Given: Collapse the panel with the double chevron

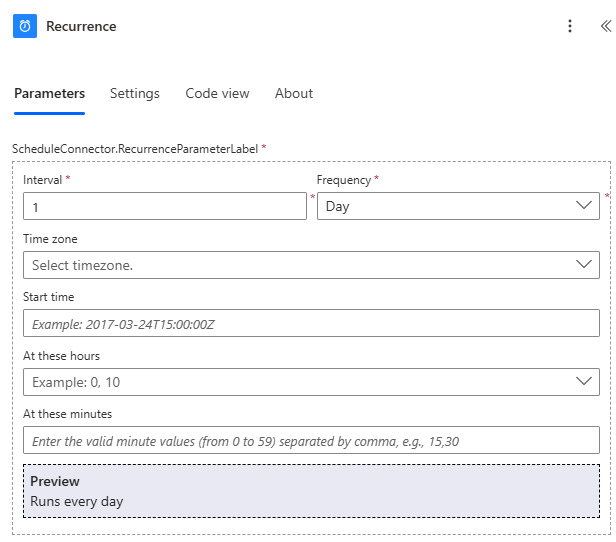Looking at the screenshot, I should [604, 27].
